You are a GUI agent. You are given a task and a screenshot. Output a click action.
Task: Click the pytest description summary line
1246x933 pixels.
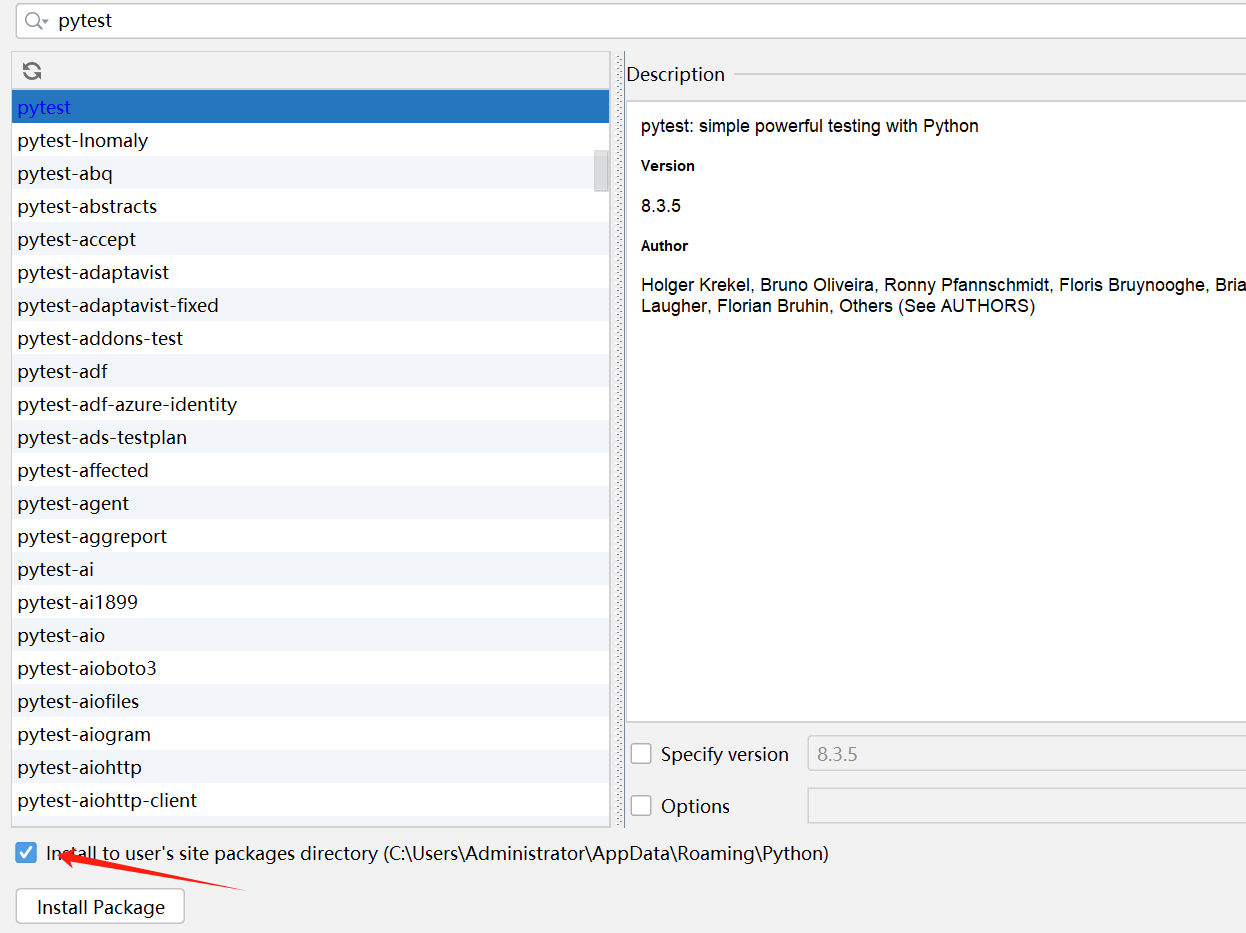point(810,126)
